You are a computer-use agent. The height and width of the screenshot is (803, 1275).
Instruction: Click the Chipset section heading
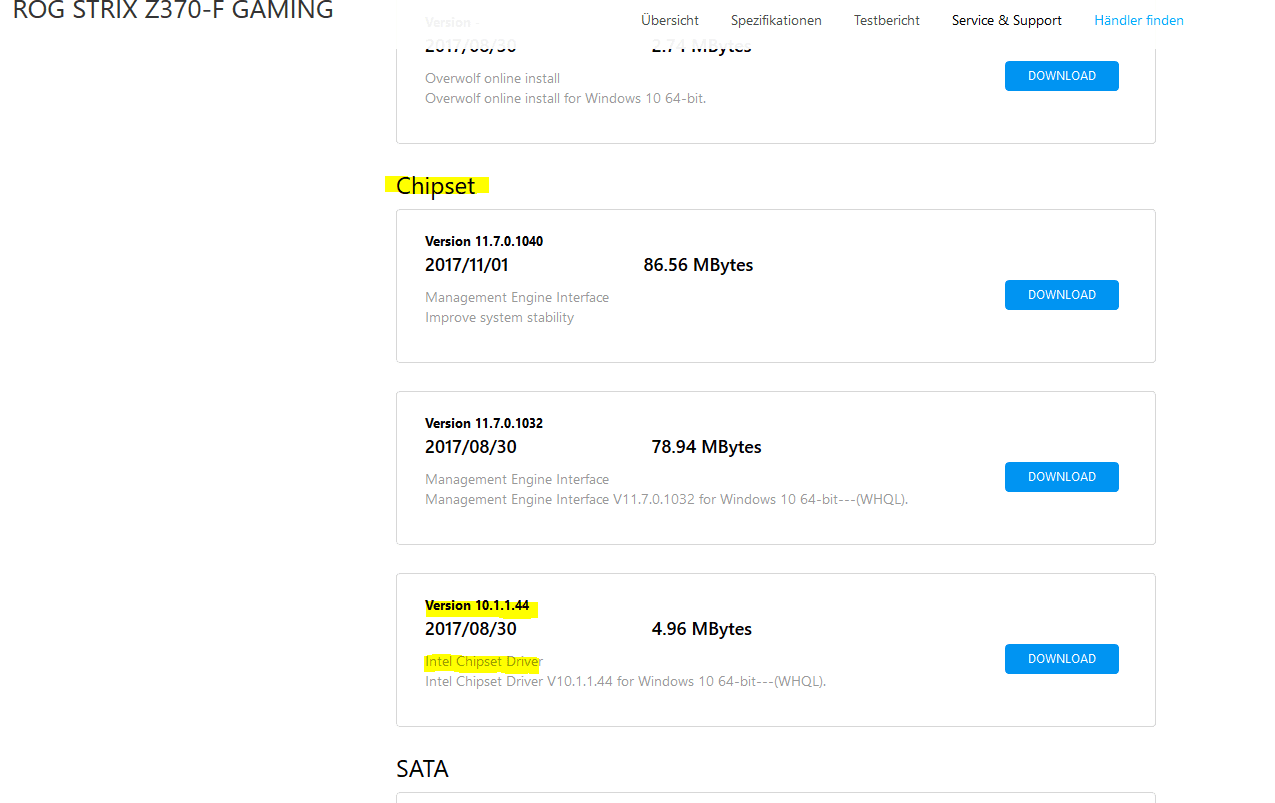click(x=436, y=186)
